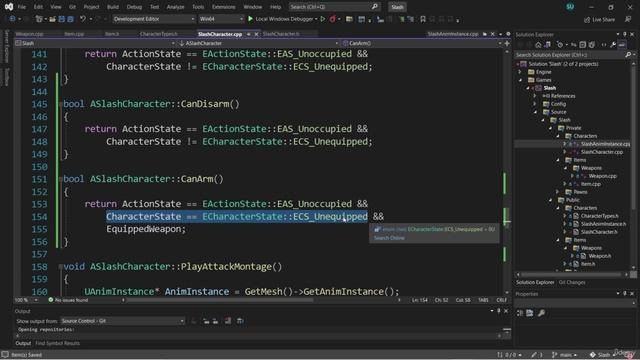Viewport: 640px width, 360px height.
Task: Switch to the Git Changes tab
Action: coord(571,282)
